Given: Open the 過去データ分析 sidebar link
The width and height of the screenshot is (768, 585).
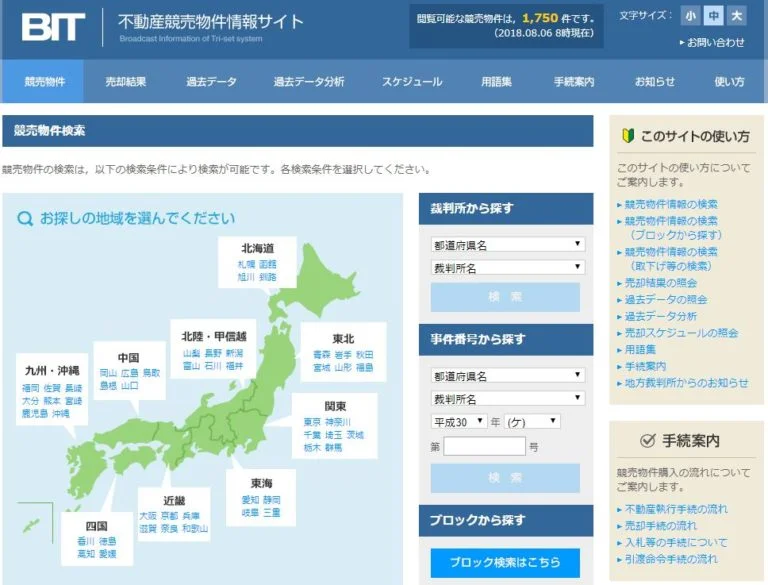Looking at the screenshot, I should tap(660, 316).
